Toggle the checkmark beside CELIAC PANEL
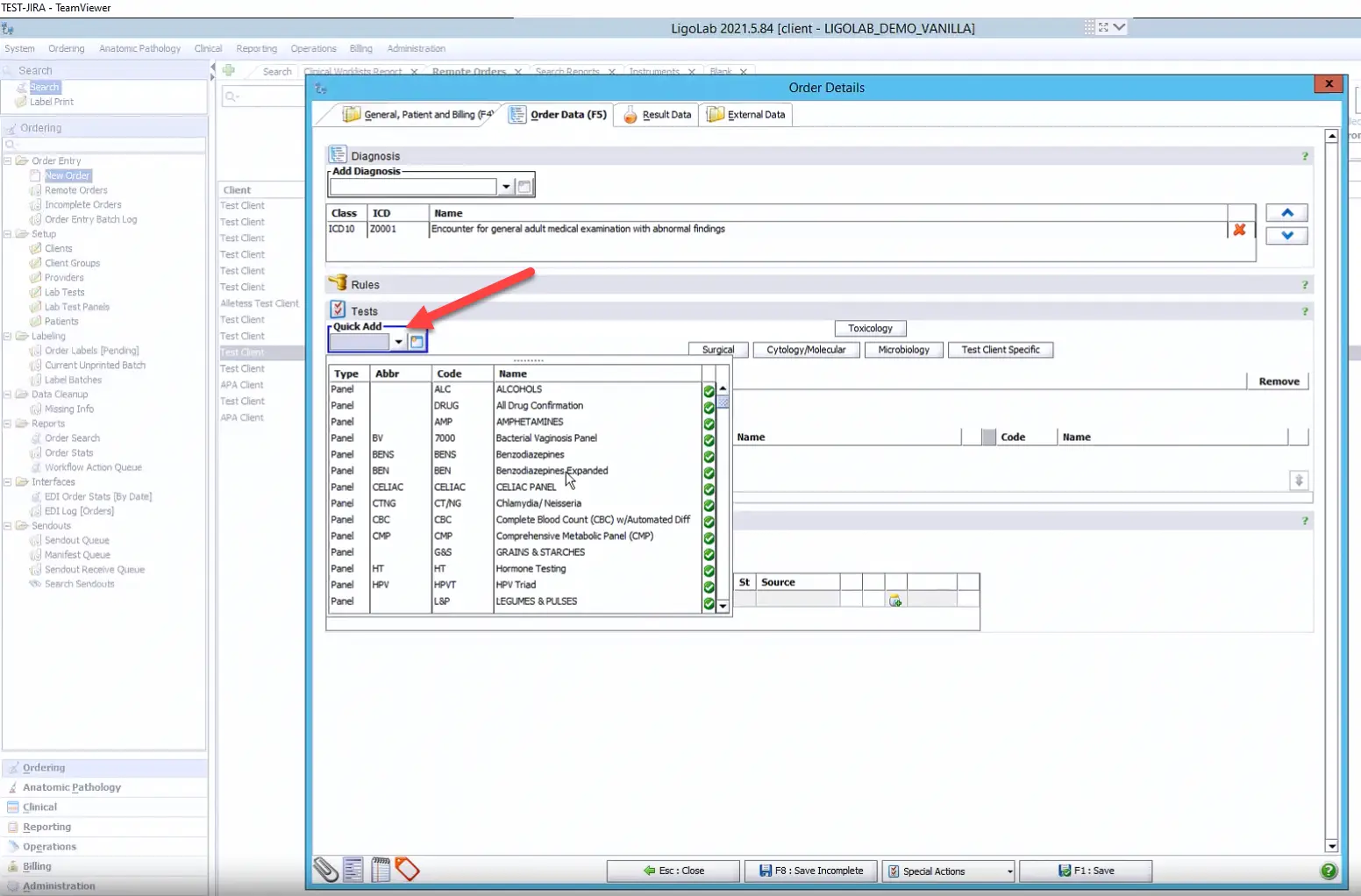Viewport: 1361px width, 896px height. 708,487
